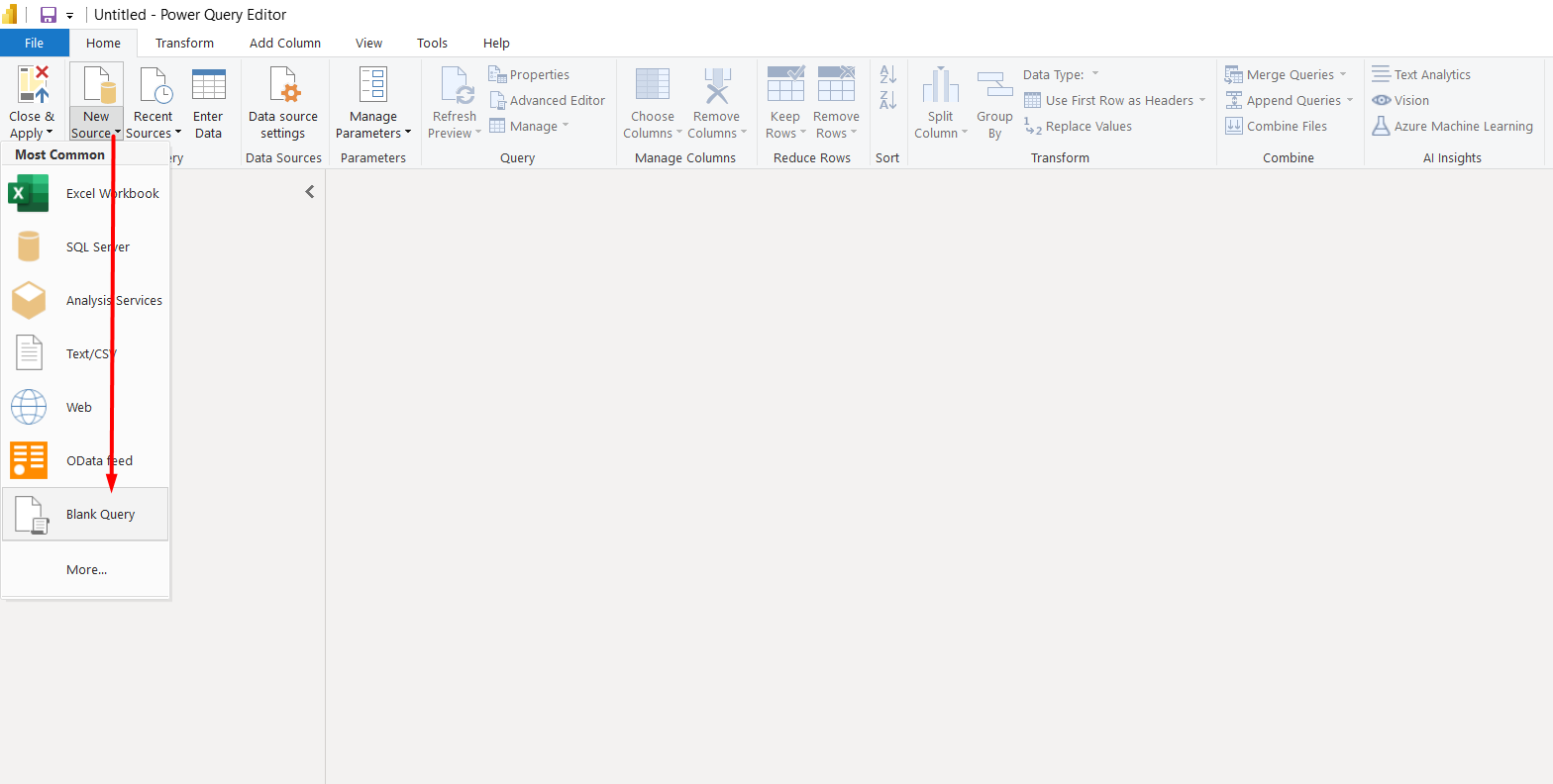Open Quick Access Toolbar customize arrow
Screen dimensions: 1553x784
coord(70,16)
